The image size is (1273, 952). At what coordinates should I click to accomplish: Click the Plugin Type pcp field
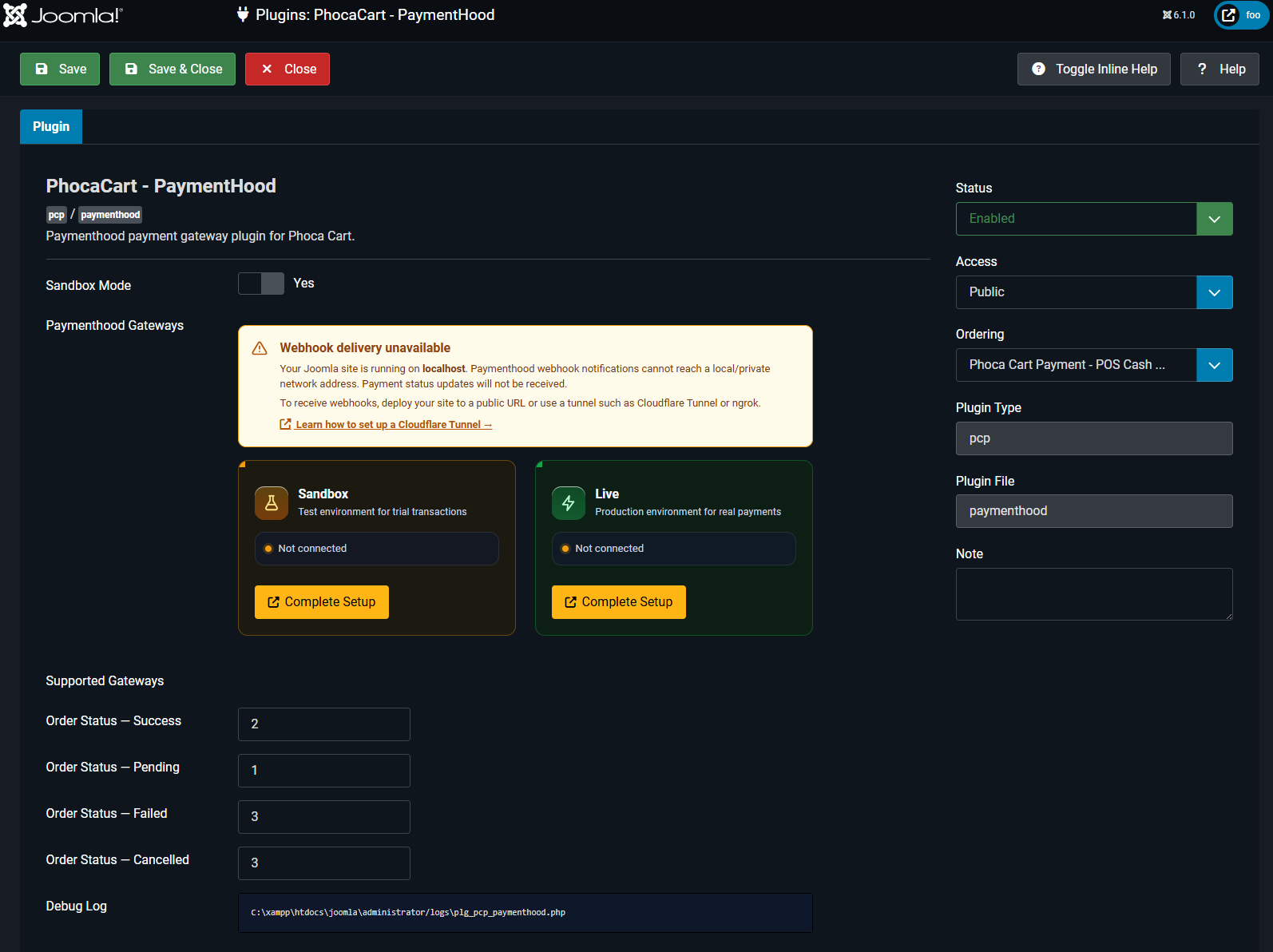[1094, 438]
